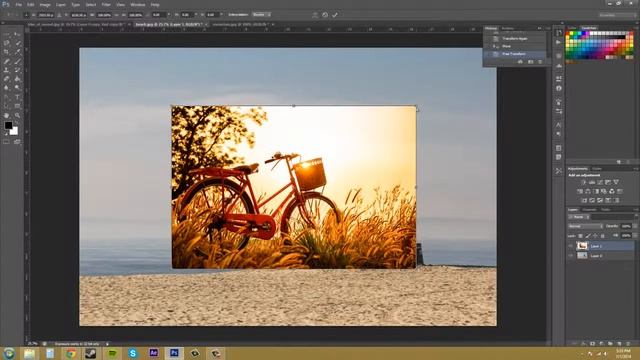Switch to the Paths tab
This screenshot has width=640, height=360.
click(606, 209)
